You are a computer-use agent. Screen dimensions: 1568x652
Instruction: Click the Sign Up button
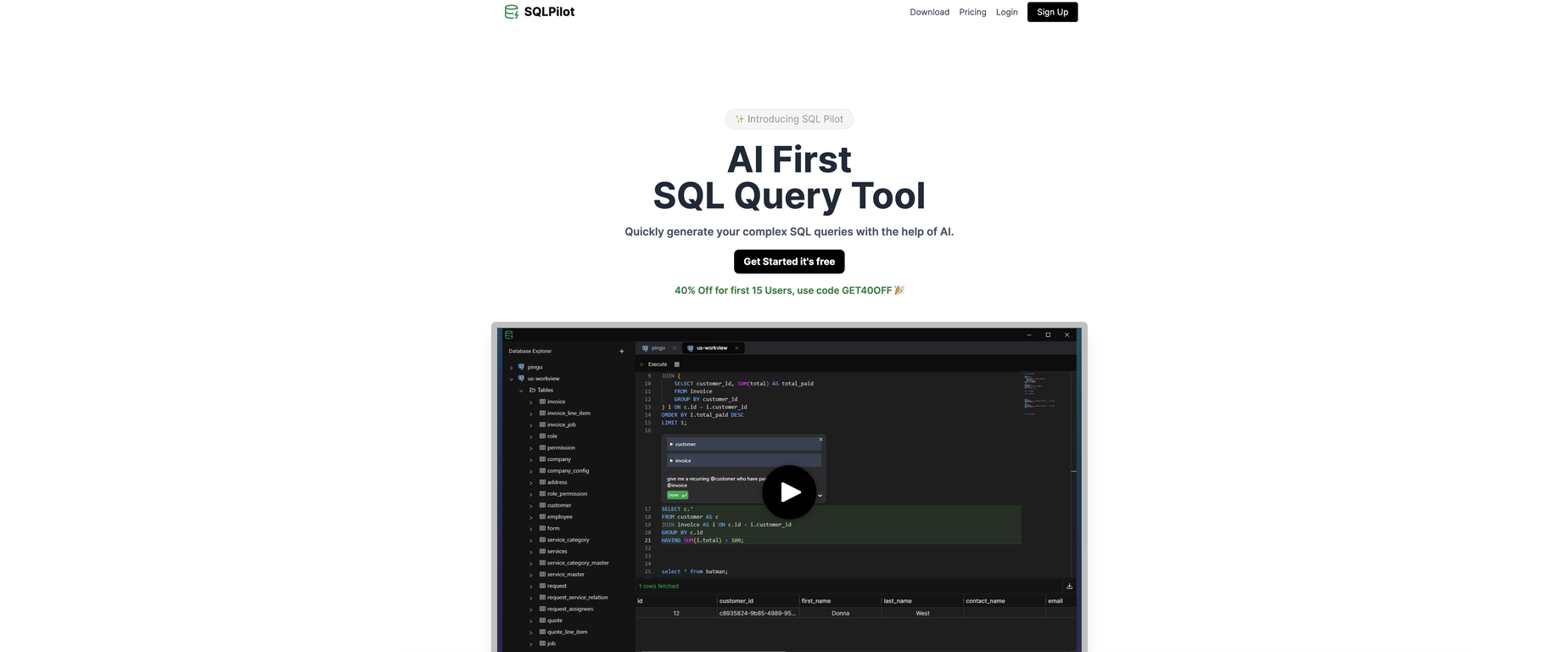1052,12
